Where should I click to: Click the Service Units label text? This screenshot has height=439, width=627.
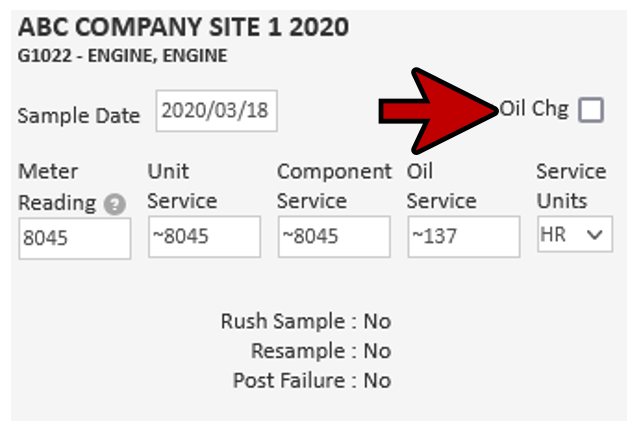coord(571,186)
